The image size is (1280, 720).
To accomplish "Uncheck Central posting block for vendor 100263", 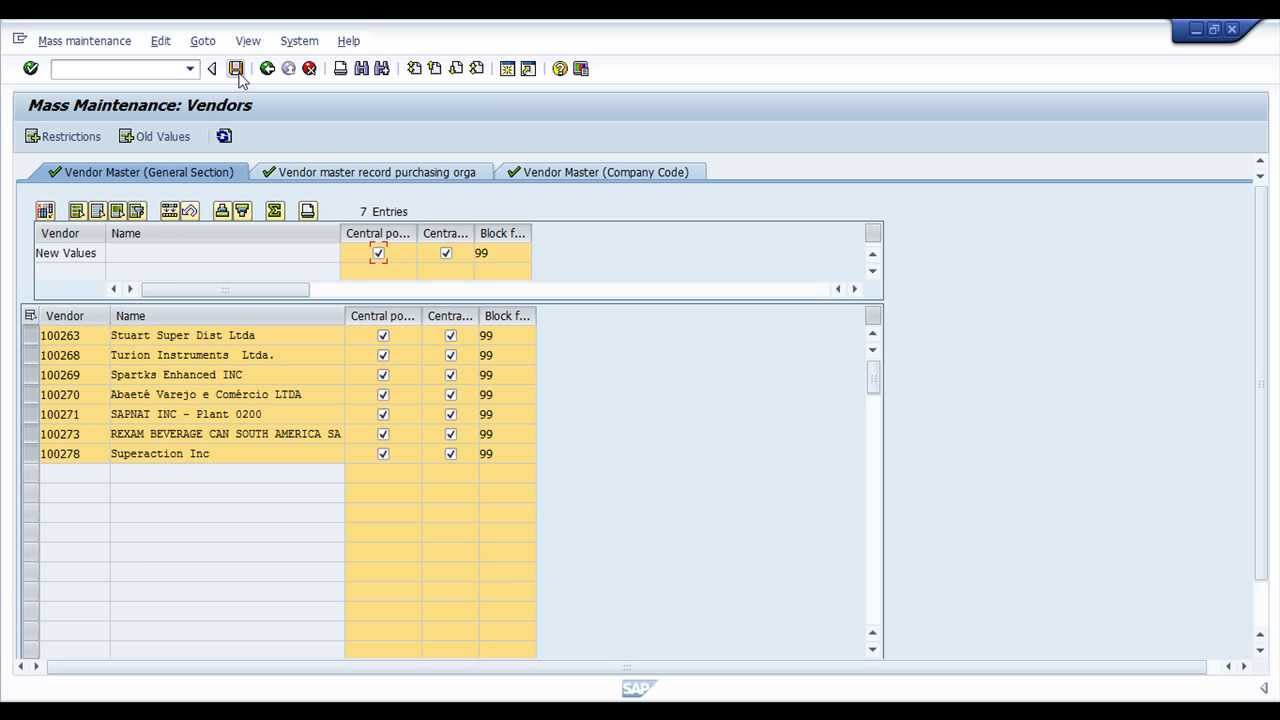I will pyautogui.click(x=383, y=336).
